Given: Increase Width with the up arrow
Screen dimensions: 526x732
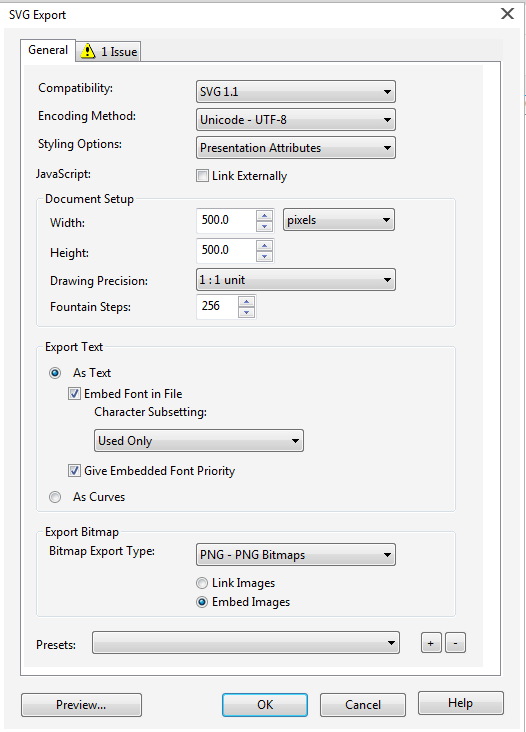Looking at the screenshot, I should tap(265, 216).
